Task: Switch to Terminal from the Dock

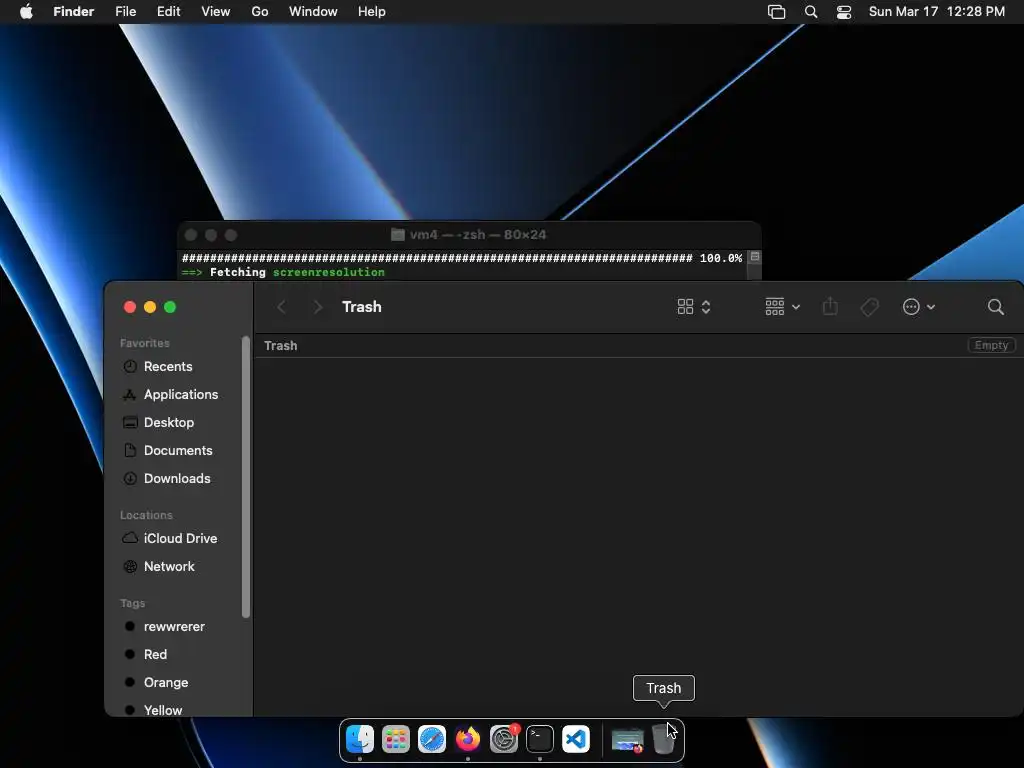Action: [x=539, y=739]
